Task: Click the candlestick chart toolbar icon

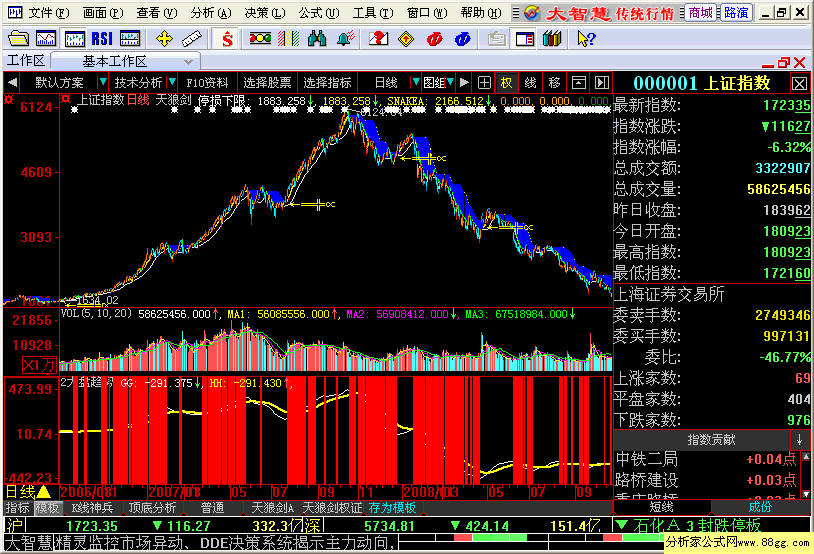Action: [74, 38]
